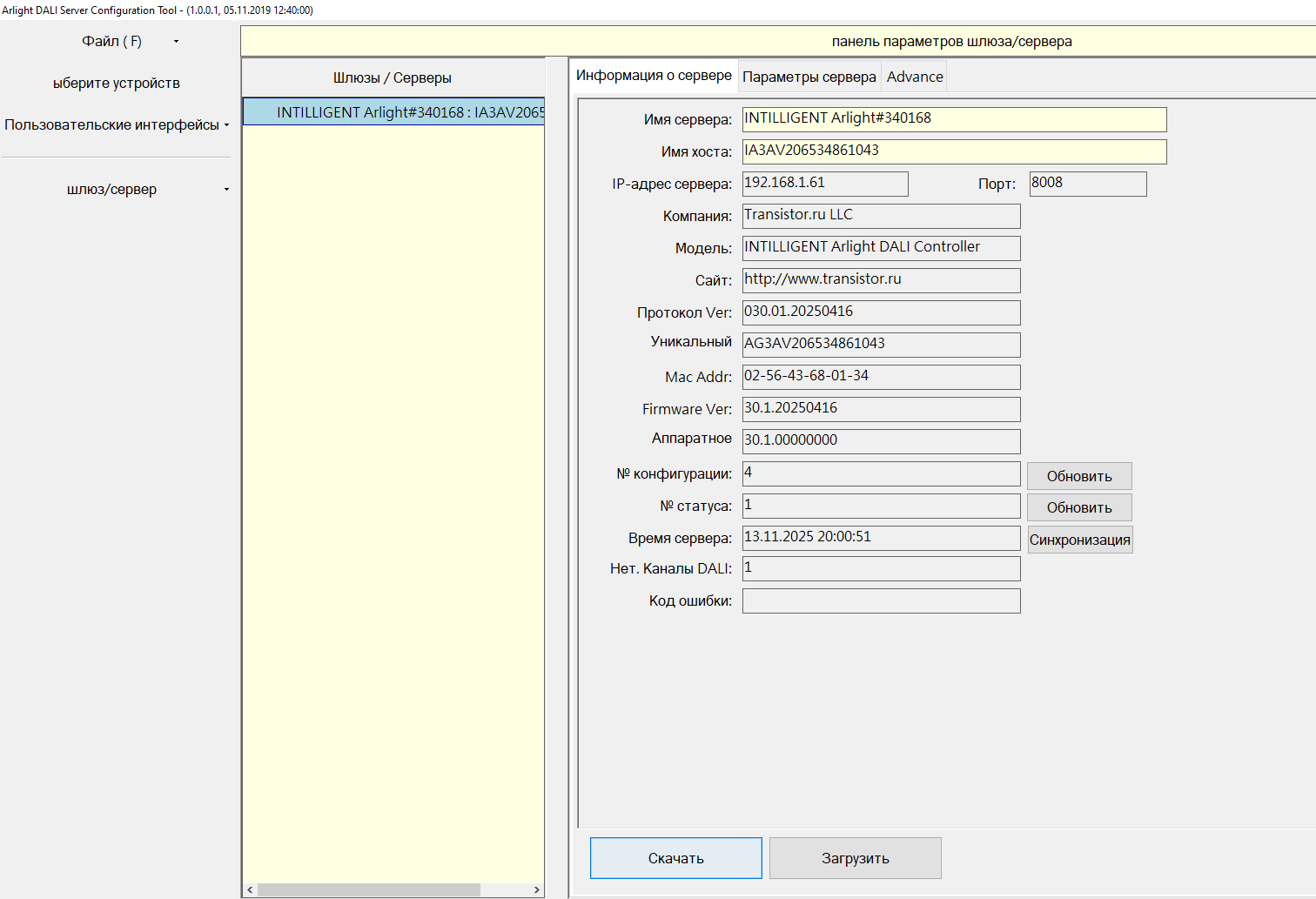The image size is (1316, 899).
Task: Click the Имя сервера input field
Action: [x=953, y=119]
